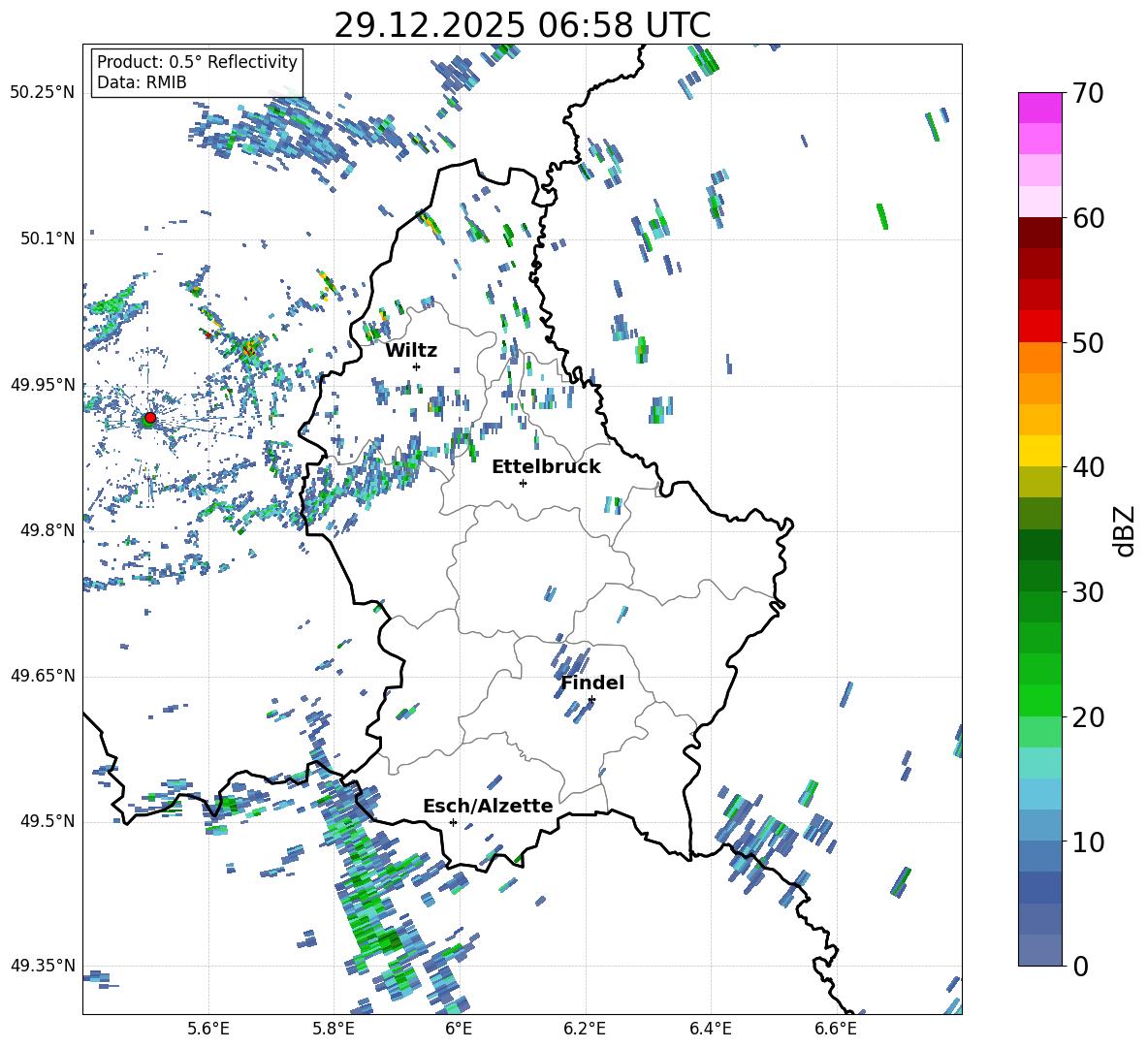Click the colorbar value 60

pos(1088,218)
